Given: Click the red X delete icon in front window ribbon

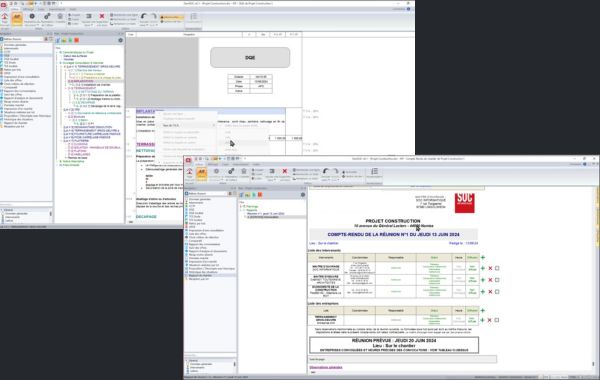Looking at the screenshot, I should point(285,171).
